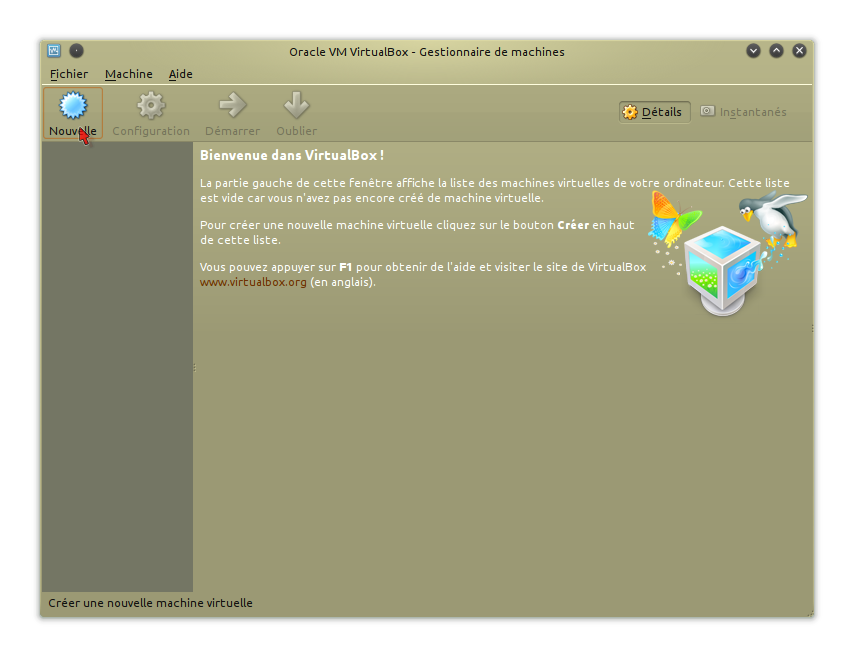
Task: Click 'Bienvenue dans VirtualBox !' heading
Action: click(x=292, y=155)
